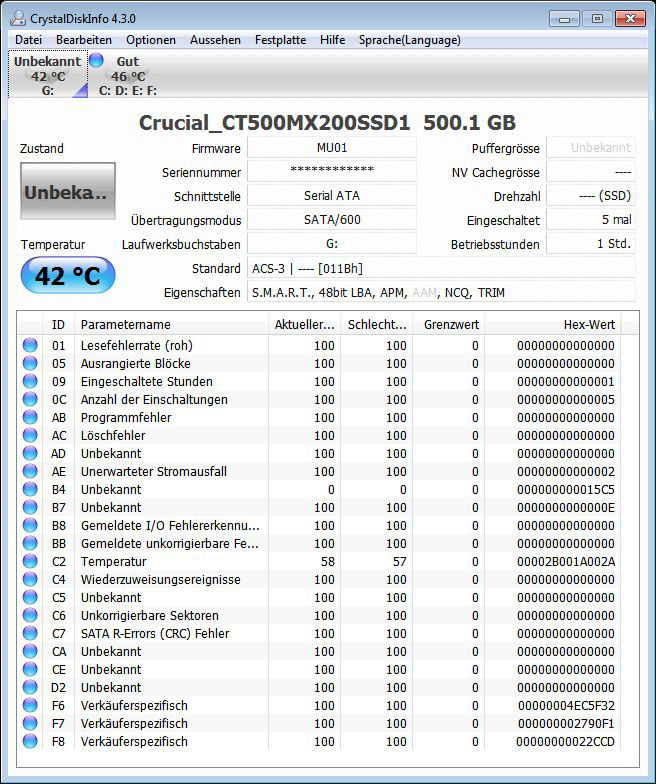The height and width of the screenshot is (784, 656).
Task: Click status orb for Gemeldete unkorrigierbare Fehler row
Action: click(30, 543)
